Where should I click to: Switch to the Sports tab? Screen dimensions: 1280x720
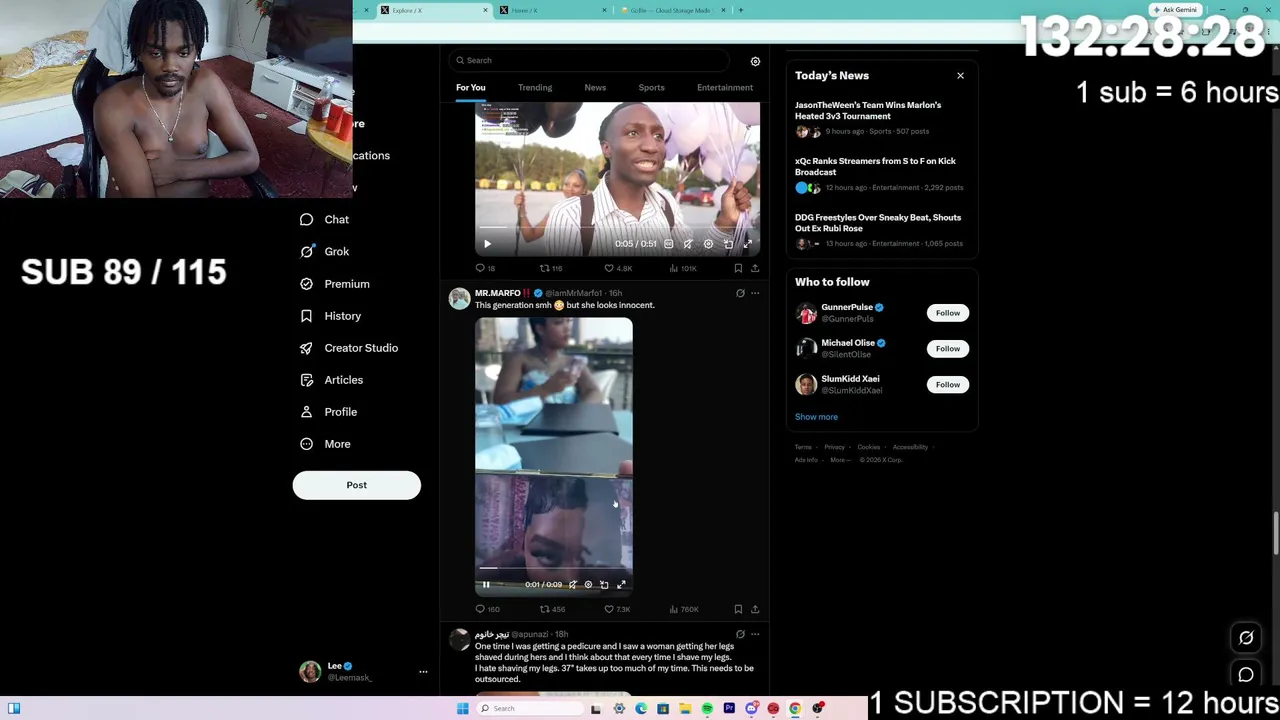[651, 88]
